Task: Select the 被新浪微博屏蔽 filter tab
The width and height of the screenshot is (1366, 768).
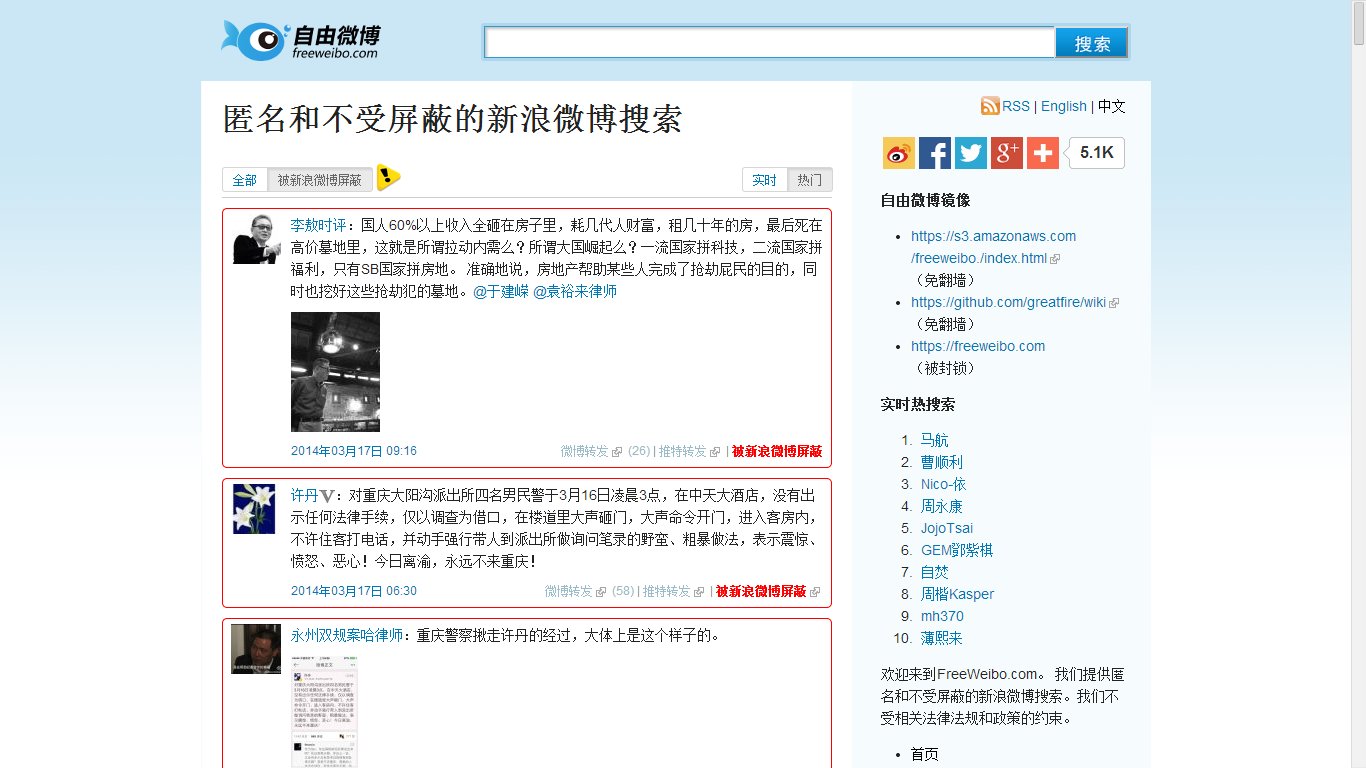Action: (319, 180)
